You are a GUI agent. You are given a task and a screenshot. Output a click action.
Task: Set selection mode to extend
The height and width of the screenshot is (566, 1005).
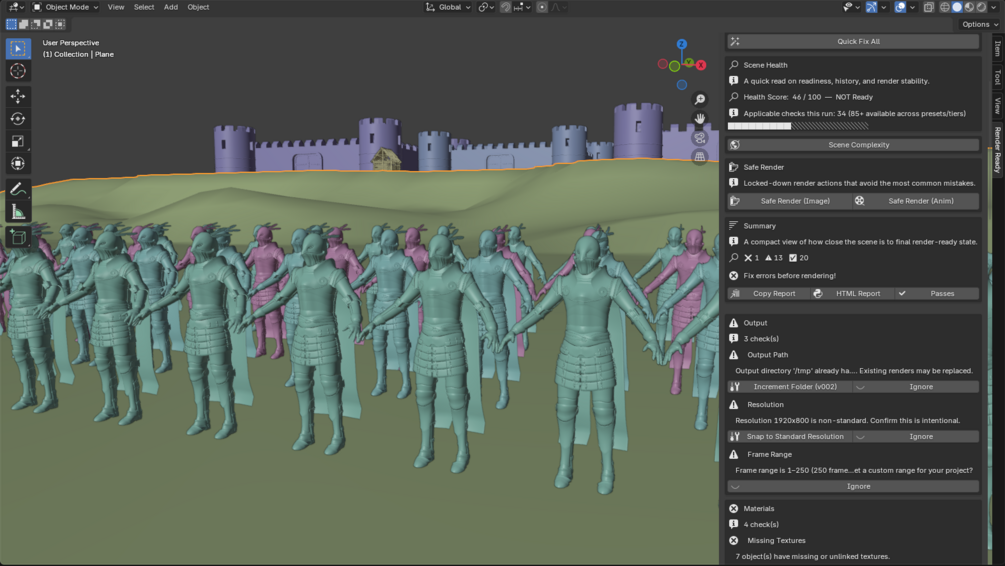pyautogui.click(x=23, y=24)
